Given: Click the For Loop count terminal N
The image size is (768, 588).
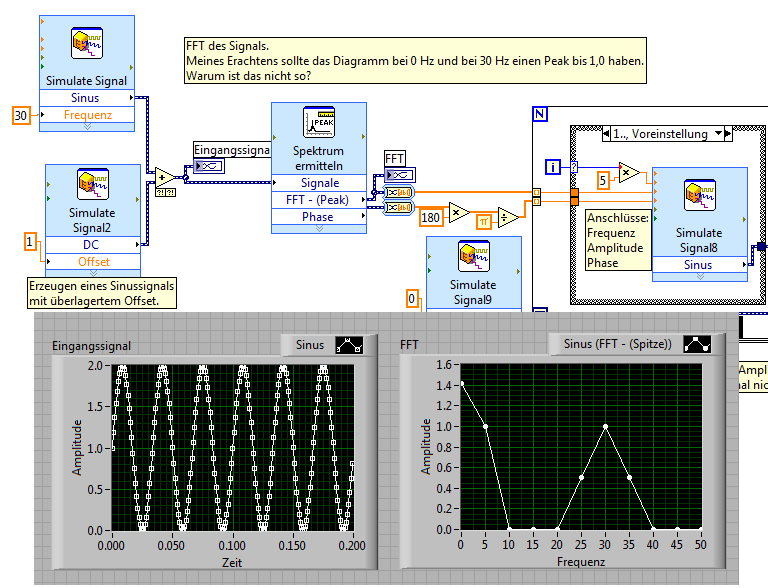Looking at the screenshot, I should [540, 114].
